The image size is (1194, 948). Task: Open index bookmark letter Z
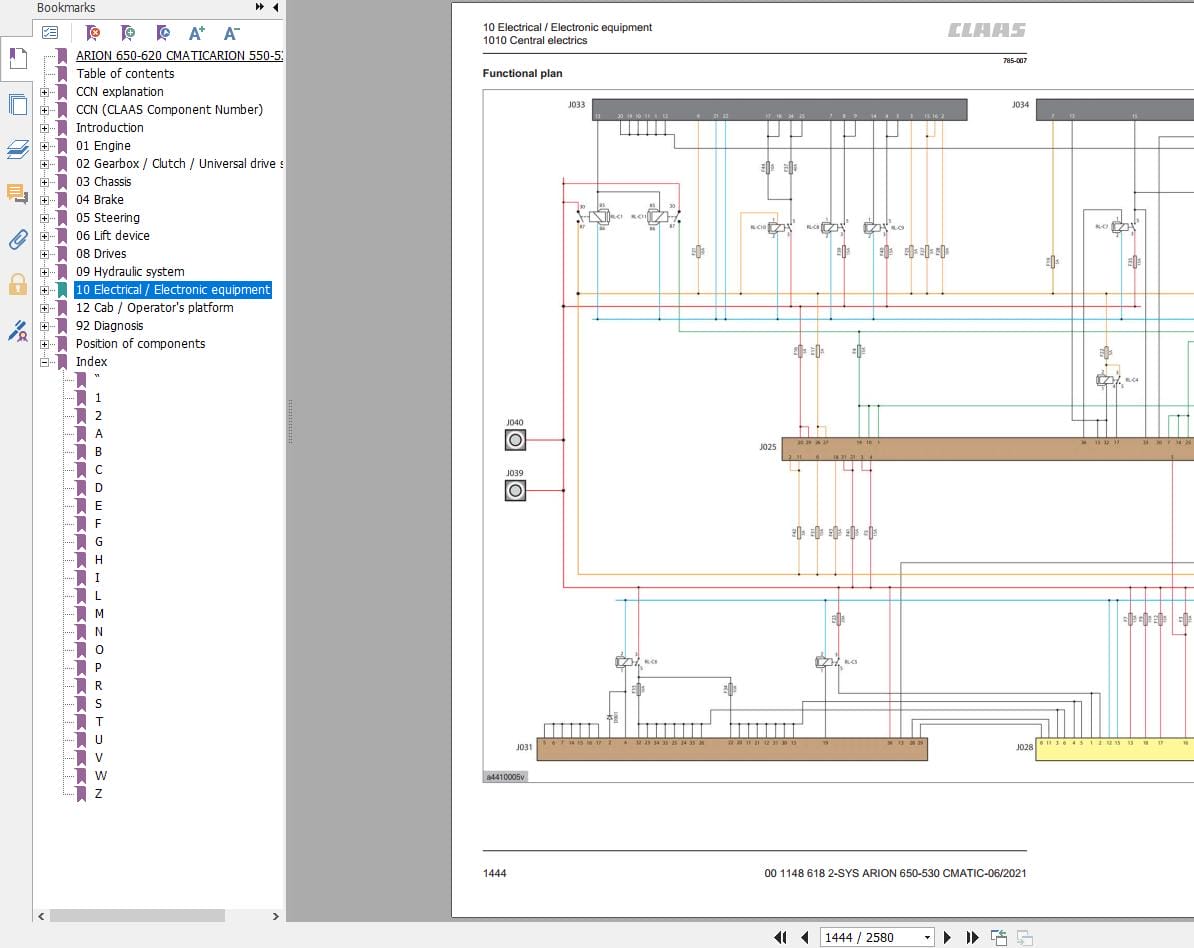tap(98, 793)
